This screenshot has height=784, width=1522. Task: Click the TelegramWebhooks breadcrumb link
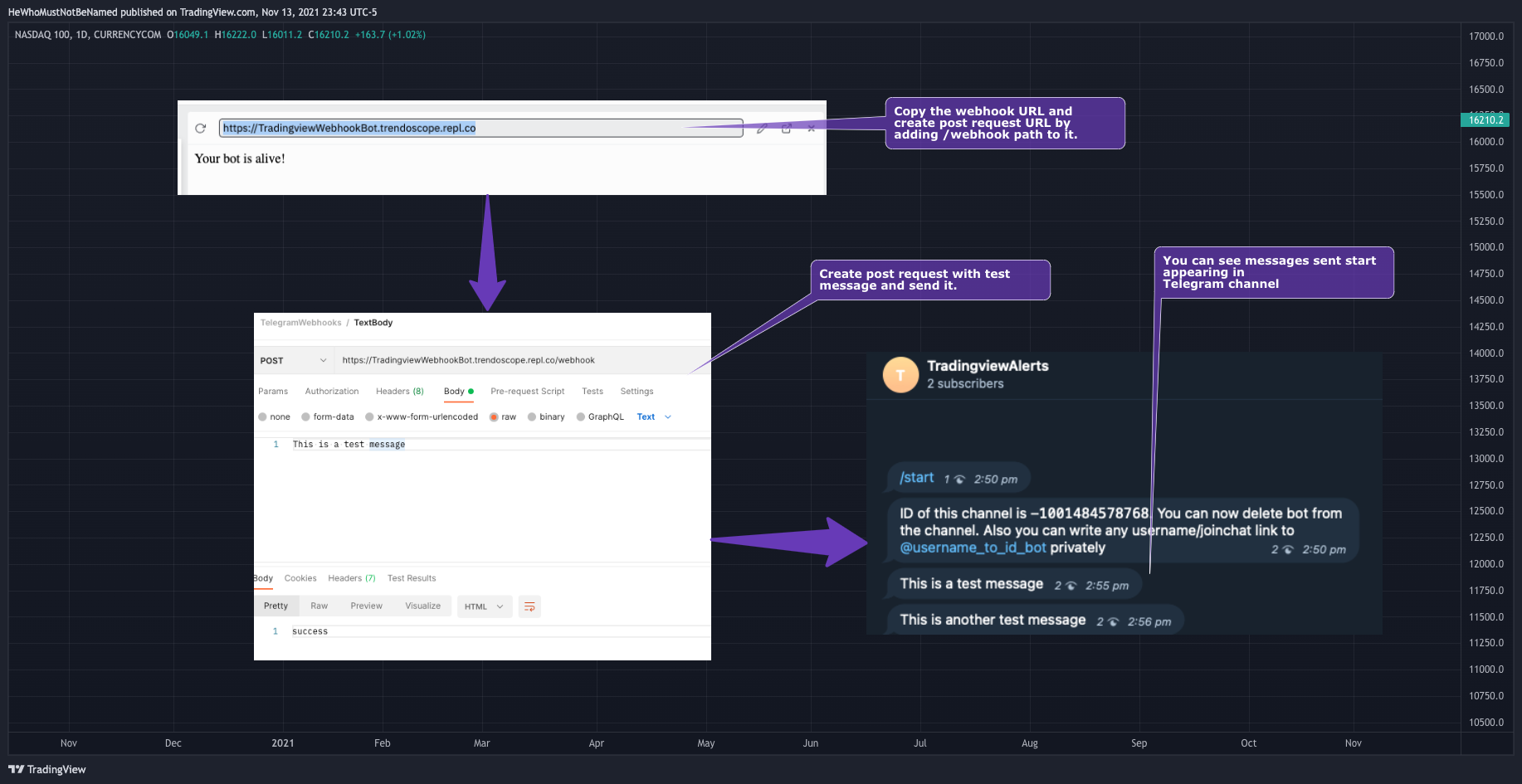301,323
